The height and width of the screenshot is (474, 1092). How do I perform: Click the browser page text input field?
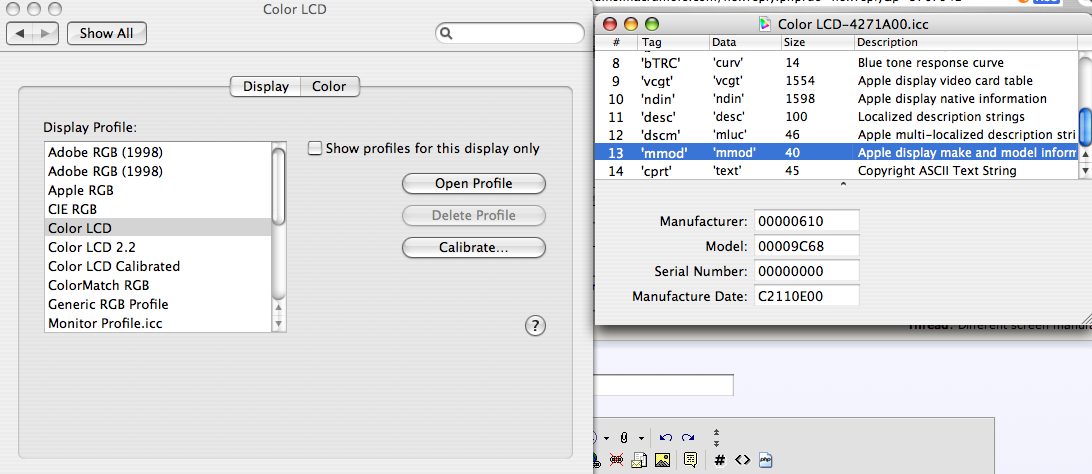pyautogui.click(x=664, y=385)
